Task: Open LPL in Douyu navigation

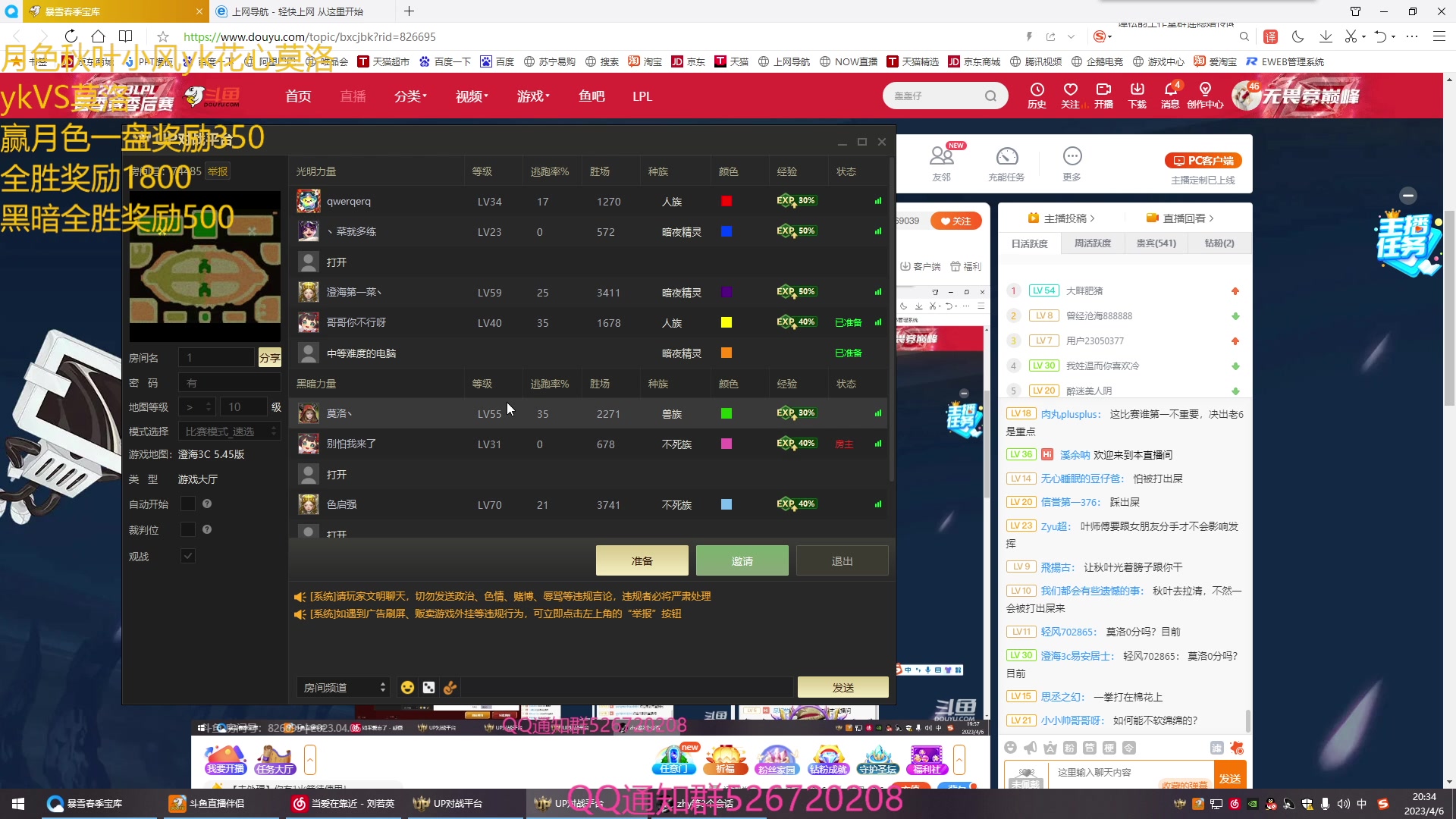Action: [x=642, y=96]
